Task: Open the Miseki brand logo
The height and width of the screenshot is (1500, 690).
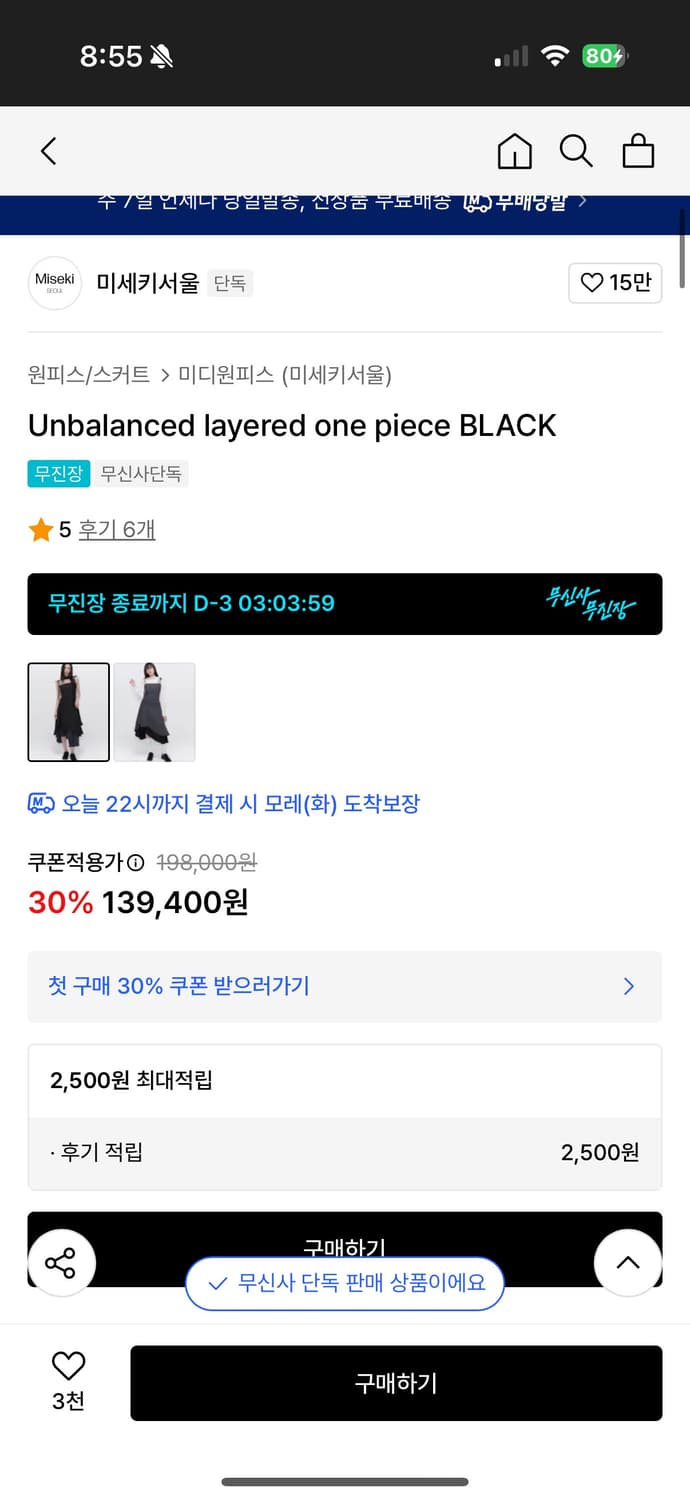Action: (x=55, y=283)
